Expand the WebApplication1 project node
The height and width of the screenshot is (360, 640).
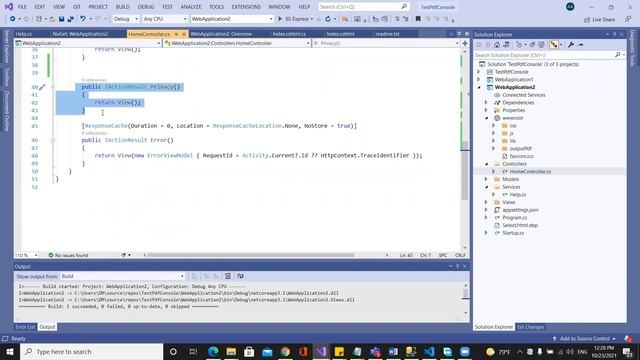479,80
